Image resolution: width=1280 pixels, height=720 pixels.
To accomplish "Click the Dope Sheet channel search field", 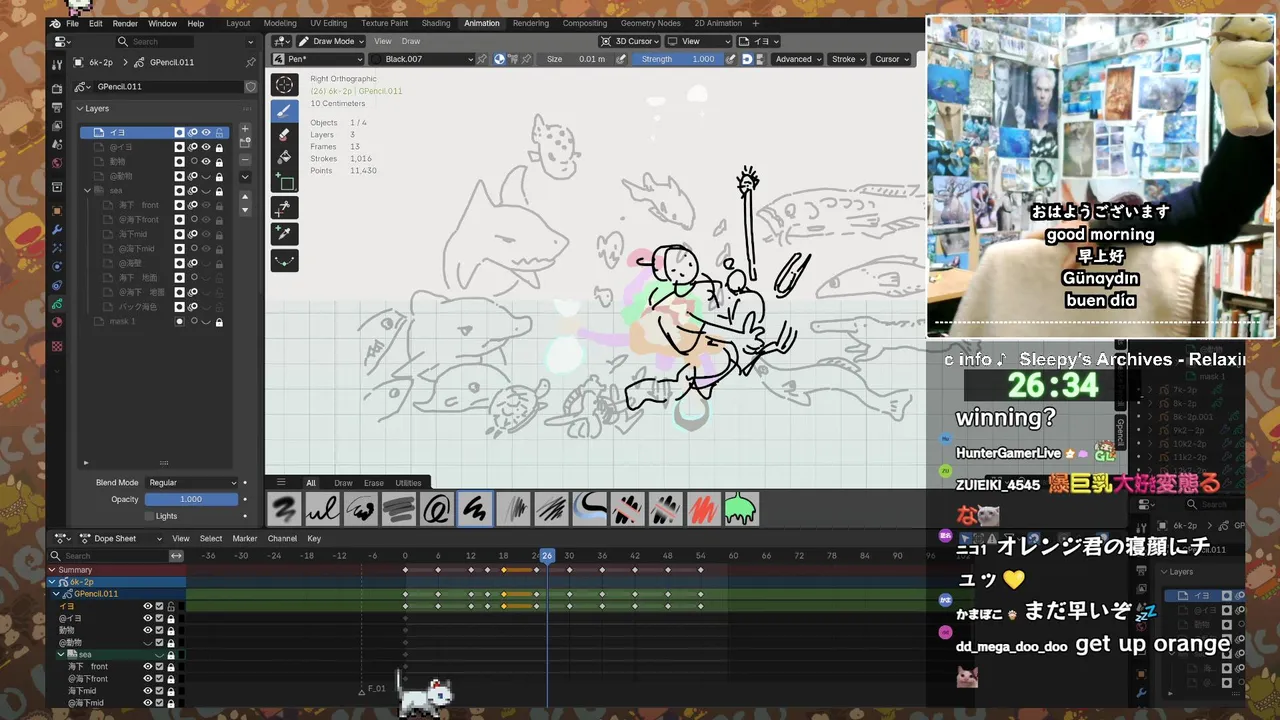I will click(108, 555).
